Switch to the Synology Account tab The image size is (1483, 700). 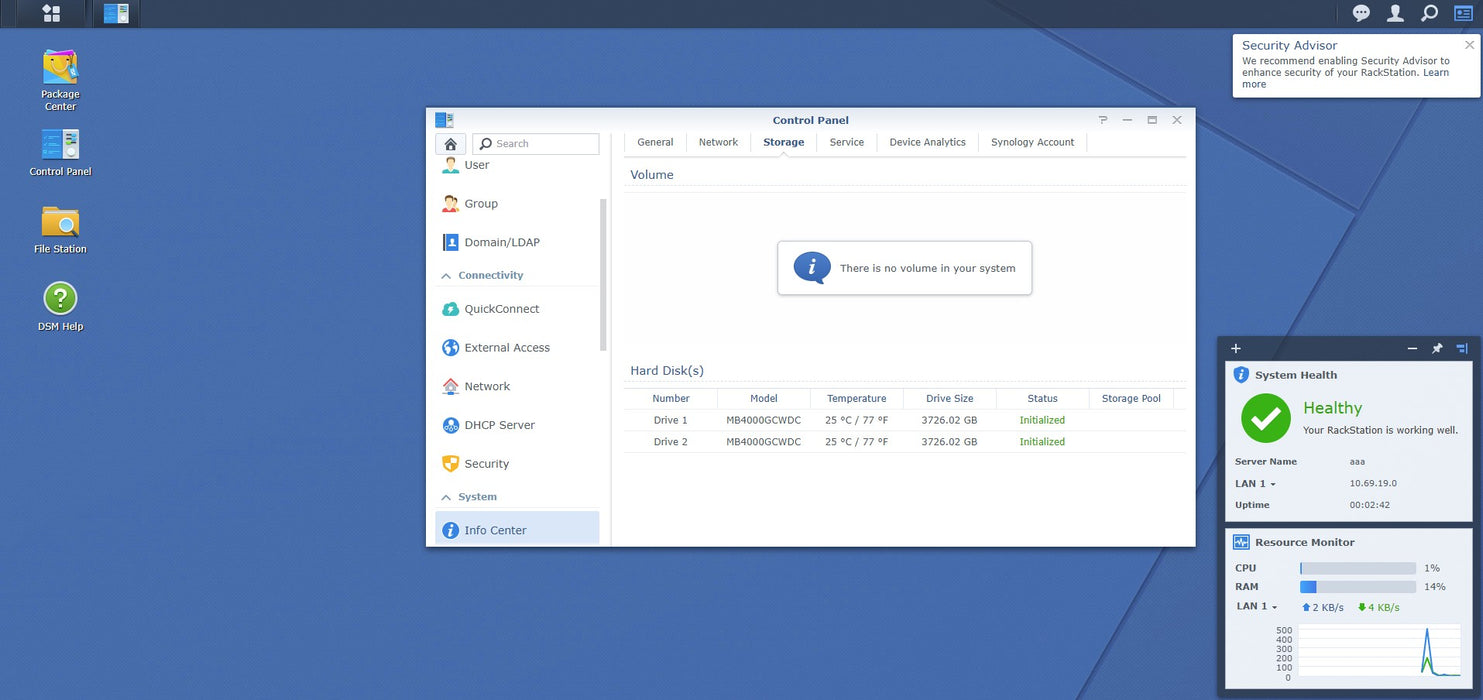(x=1032, y=142)
